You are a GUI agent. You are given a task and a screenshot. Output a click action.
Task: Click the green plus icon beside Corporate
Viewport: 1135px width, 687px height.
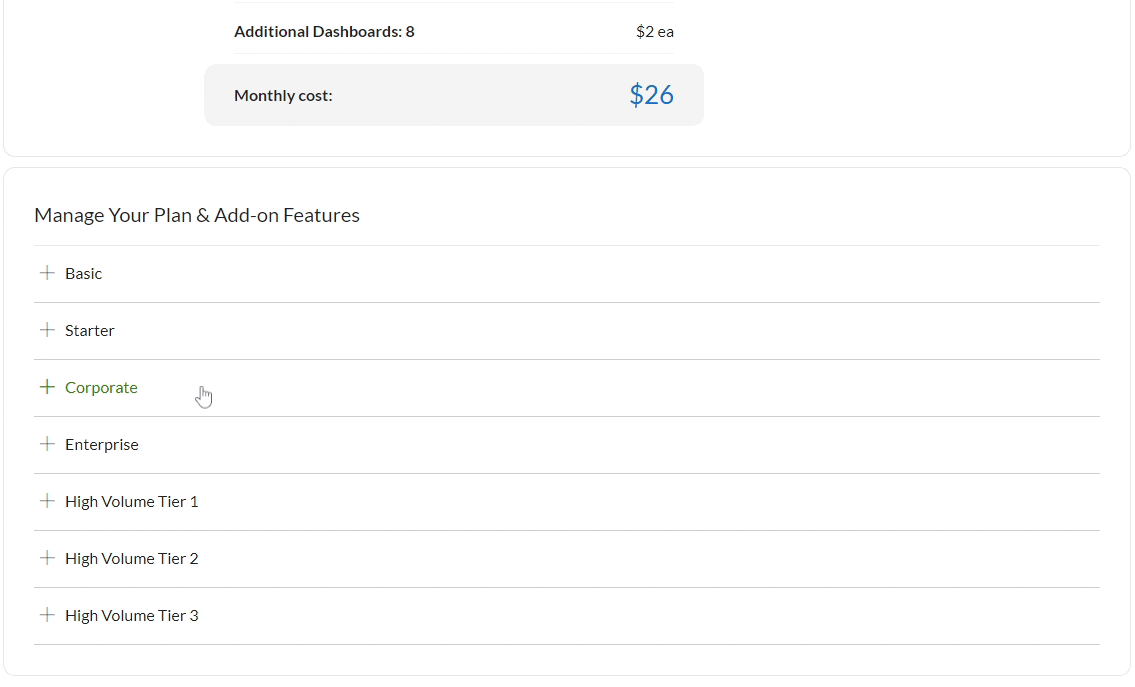46,387
